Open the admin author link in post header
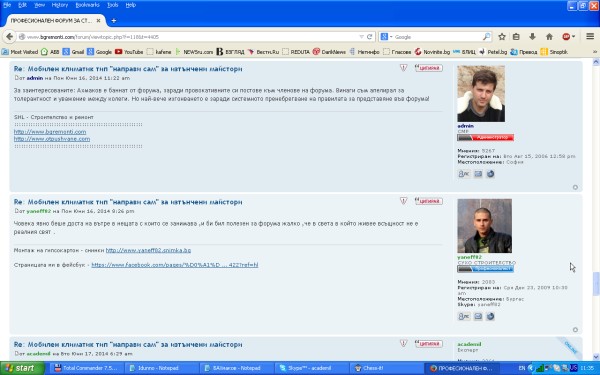600x375 pixels. [x=34, y=78]
